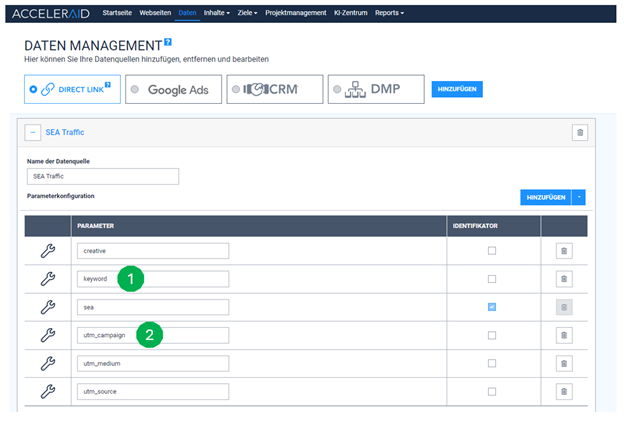Collapse the SEA Traffic section
Viewport: 624px width, 421px height.
[34, 132]
